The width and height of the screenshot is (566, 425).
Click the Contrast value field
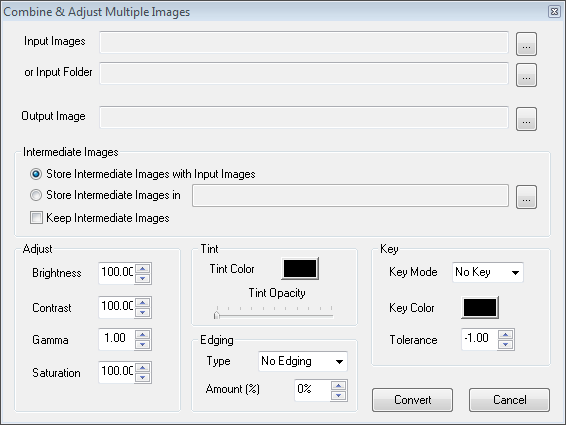(117, 307)
